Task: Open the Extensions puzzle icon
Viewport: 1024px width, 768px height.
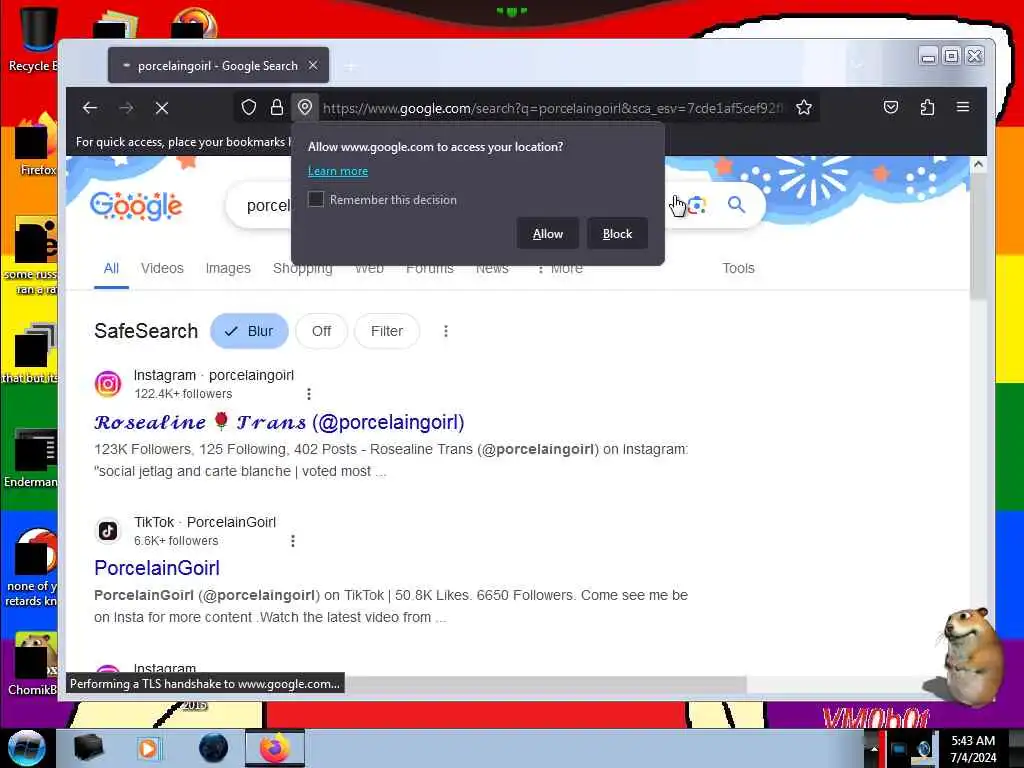Action: [x=927, y=107]
